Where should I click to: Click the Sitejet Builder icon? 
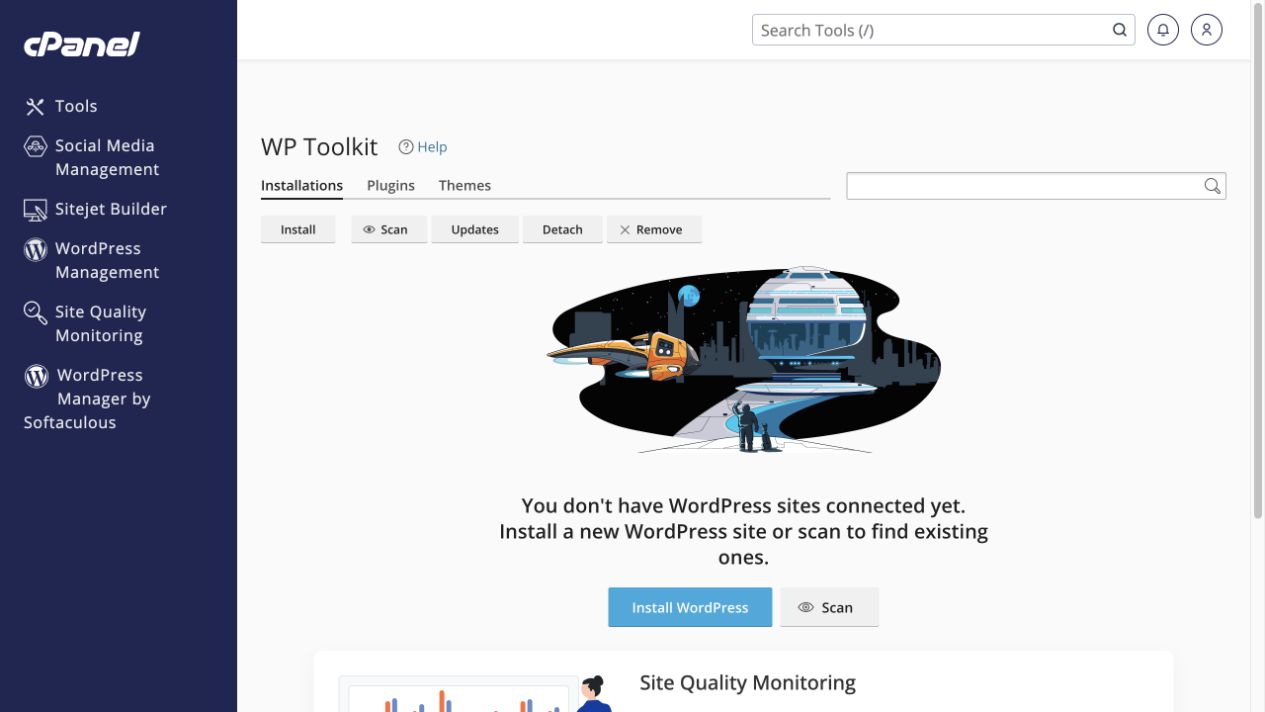click(35, 210)
